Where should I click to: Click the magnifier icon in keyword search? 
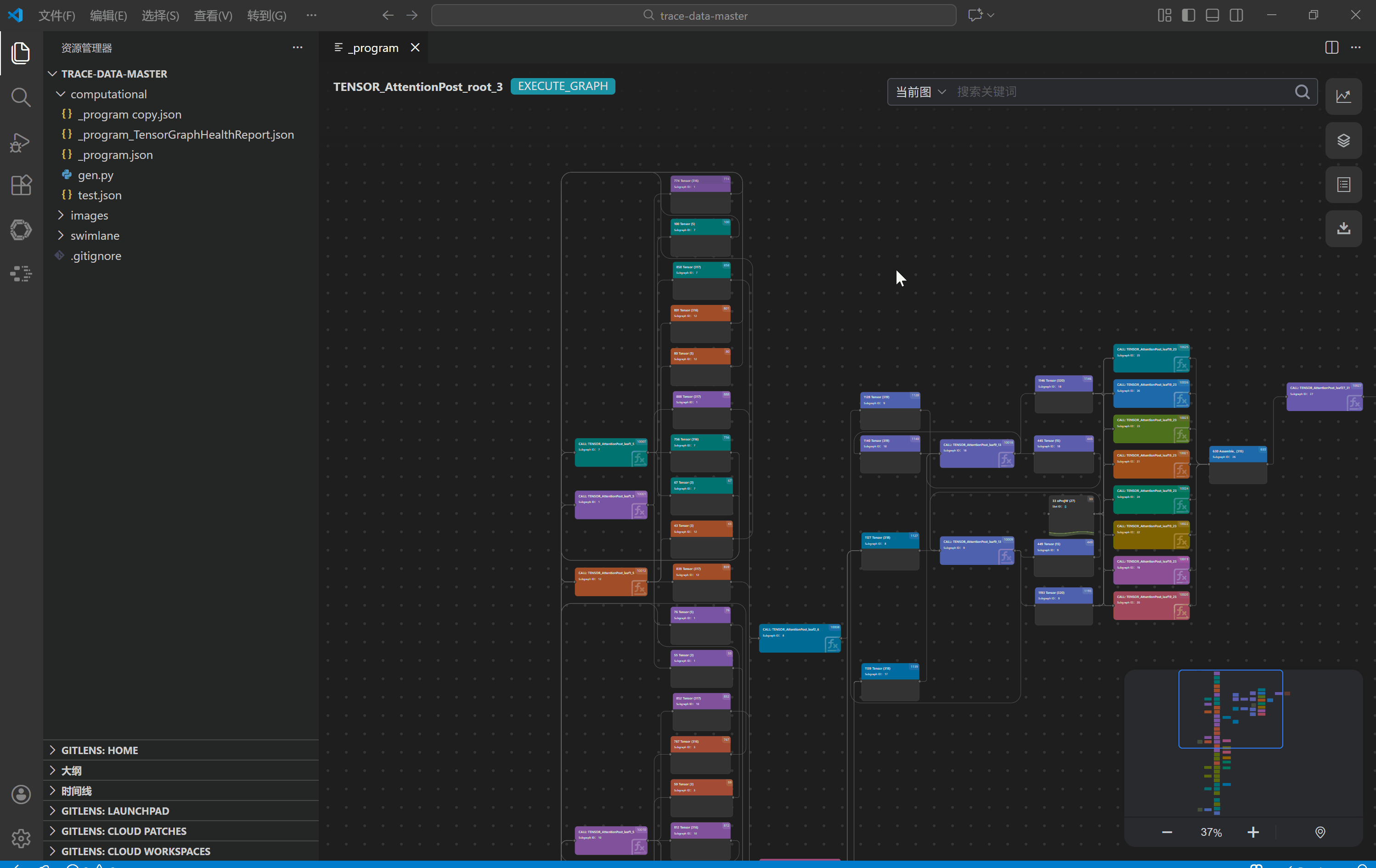pos(1302,92)
